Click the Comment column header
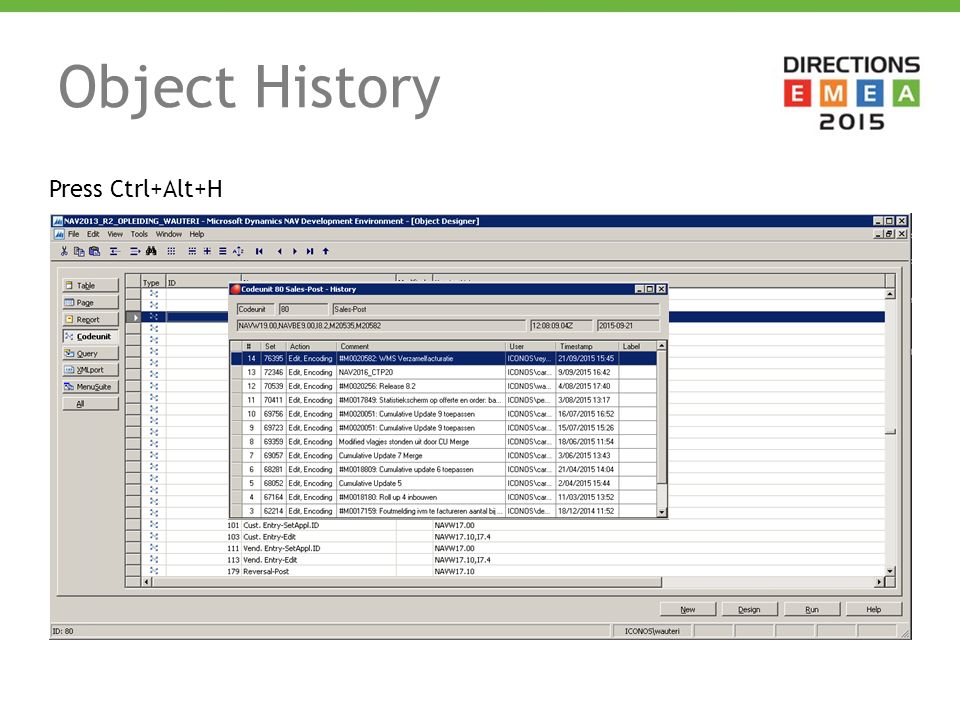The width and height of the screenshot is (960, 720). coord(421,347)
